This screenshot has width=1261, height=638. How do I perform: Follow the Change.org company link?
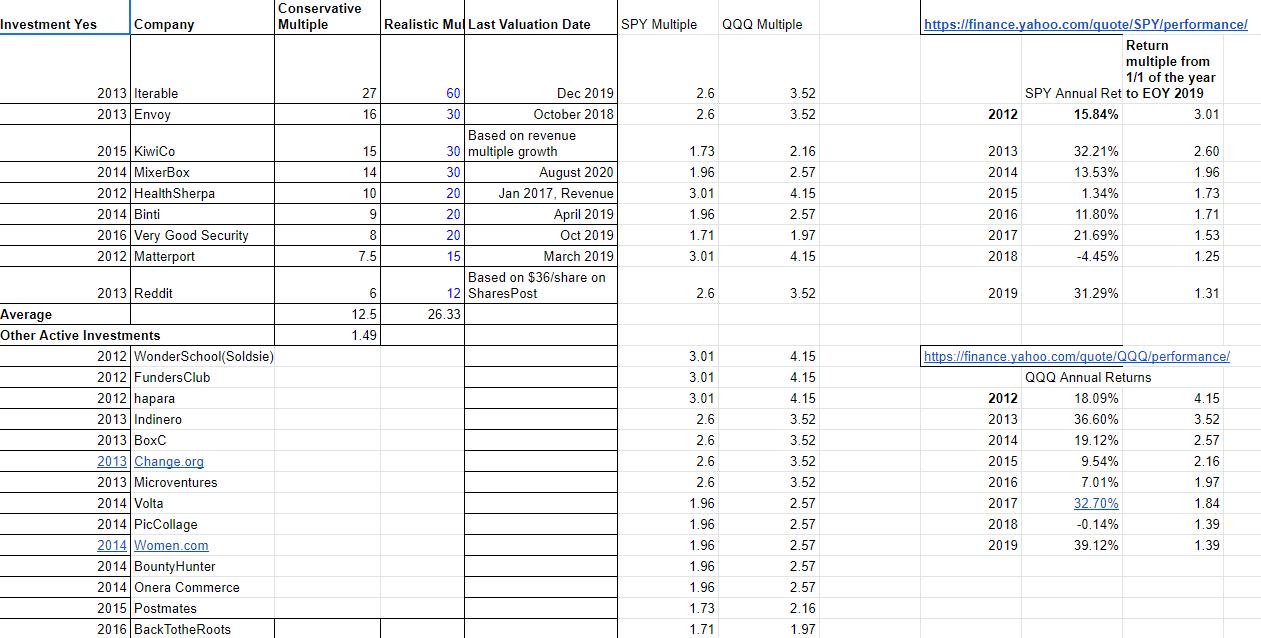(169, 461)
